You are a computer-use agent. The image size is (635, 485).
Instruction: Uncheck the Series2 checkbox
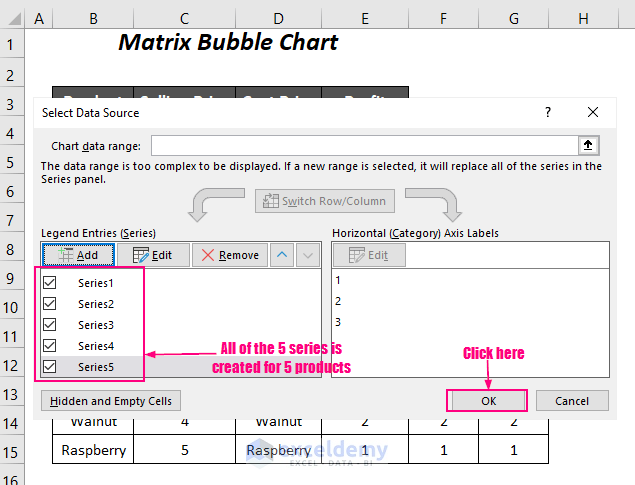coord(49,304)
